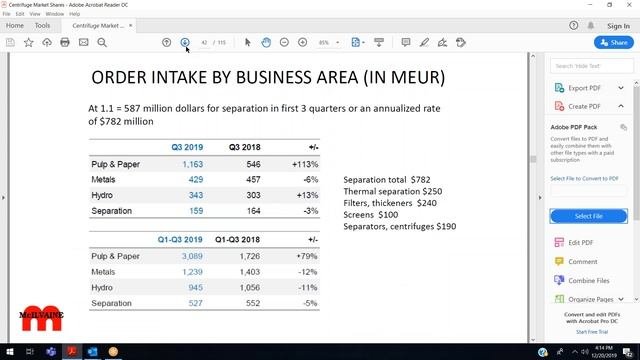Click Select File to Convert to PDF link
640x360 pixels.
pyautogui.click(x=584, y=178)
